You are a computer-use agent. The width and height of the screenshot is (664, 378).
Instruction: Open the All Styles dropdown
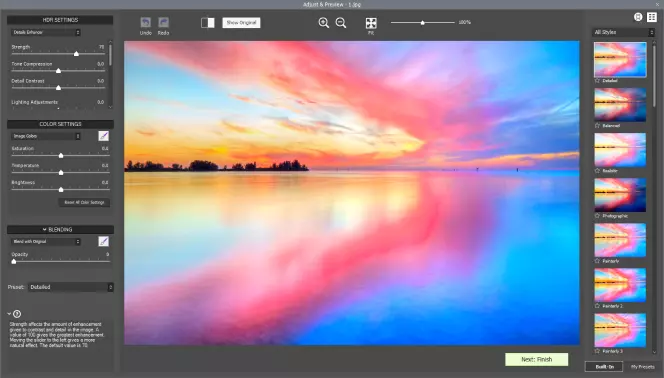tap(623, 32)
